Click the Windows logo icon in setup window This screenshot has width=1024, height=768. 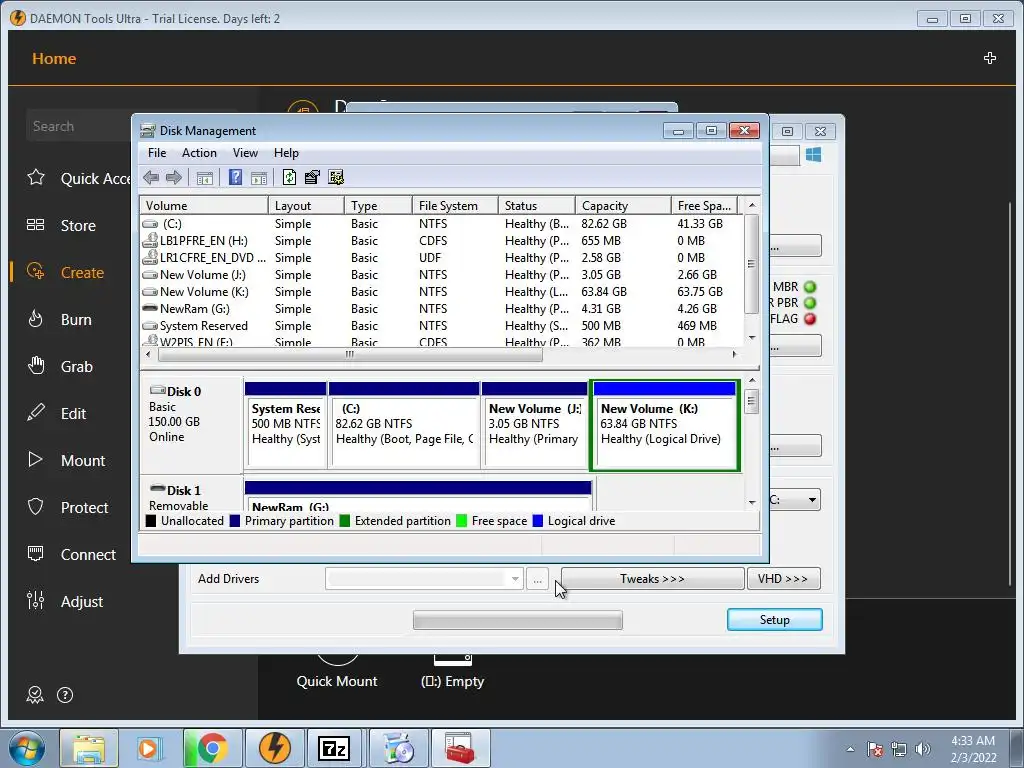click(x=813, y=155)
